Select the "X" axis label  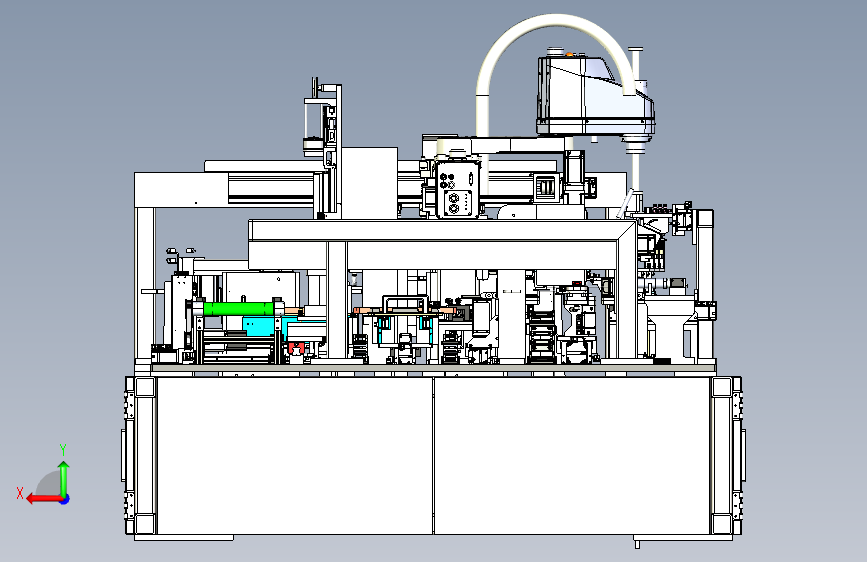coord(20,493)
